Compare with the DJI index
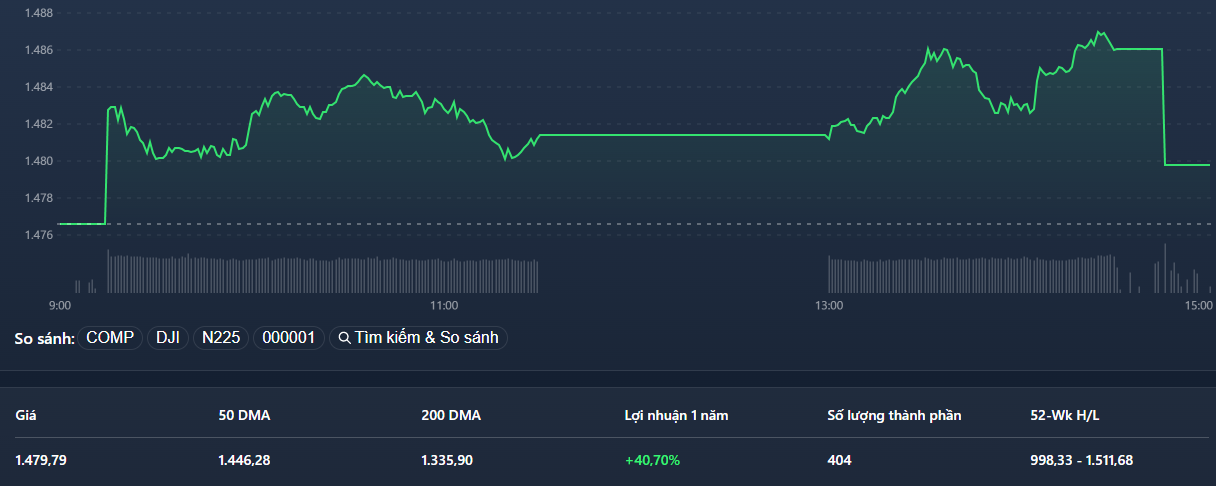Image resolution: width=1216 pixels, height=486 pixels. (168, 338)
